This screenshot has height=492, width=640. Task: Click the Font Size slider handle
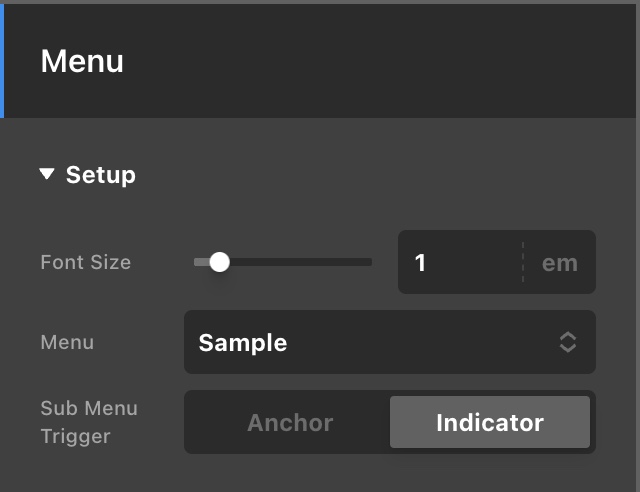(220, 262)
